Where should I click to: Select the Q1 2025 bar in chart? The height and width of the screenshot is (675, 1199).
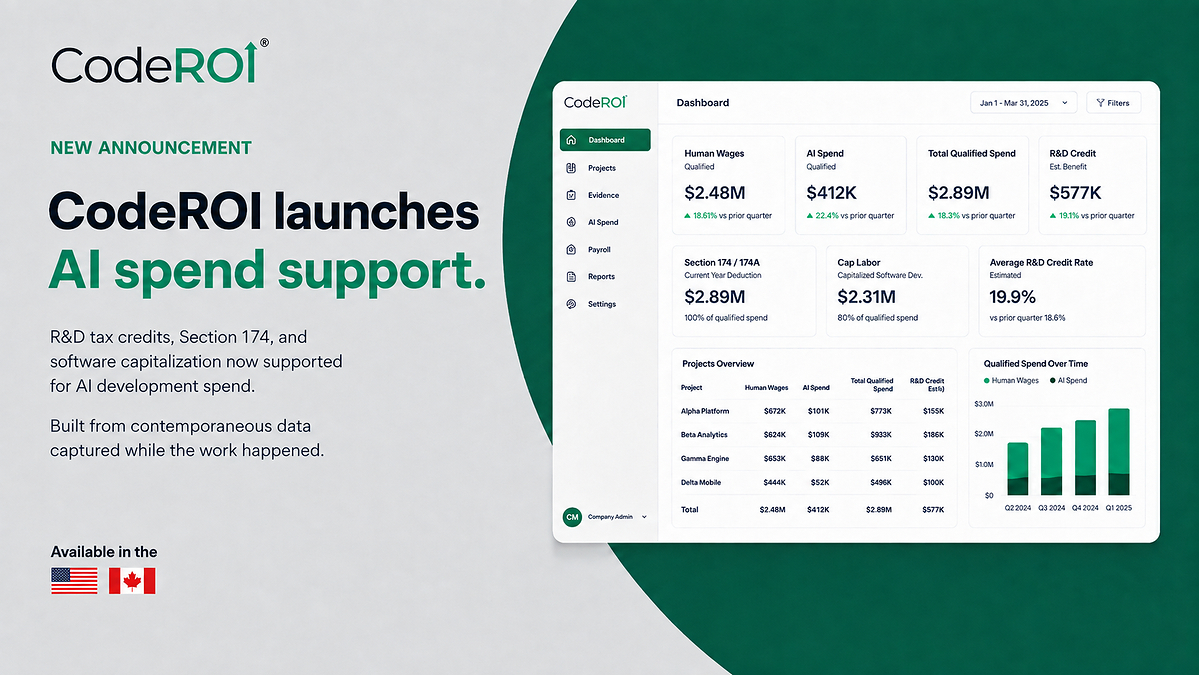(1119, 451)
